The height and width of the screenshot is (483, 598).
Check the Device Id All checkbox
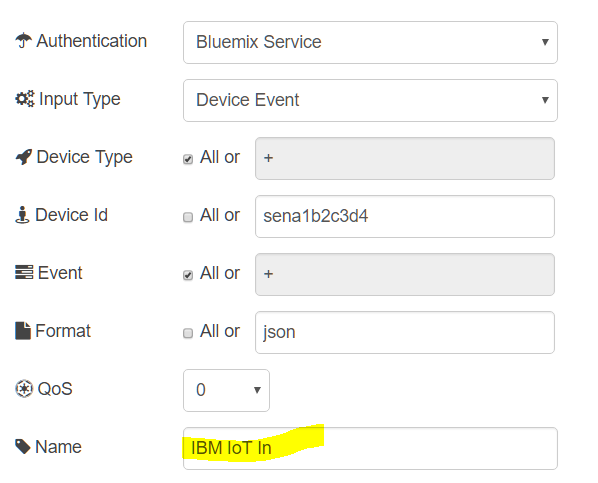(x=188, y=217)
